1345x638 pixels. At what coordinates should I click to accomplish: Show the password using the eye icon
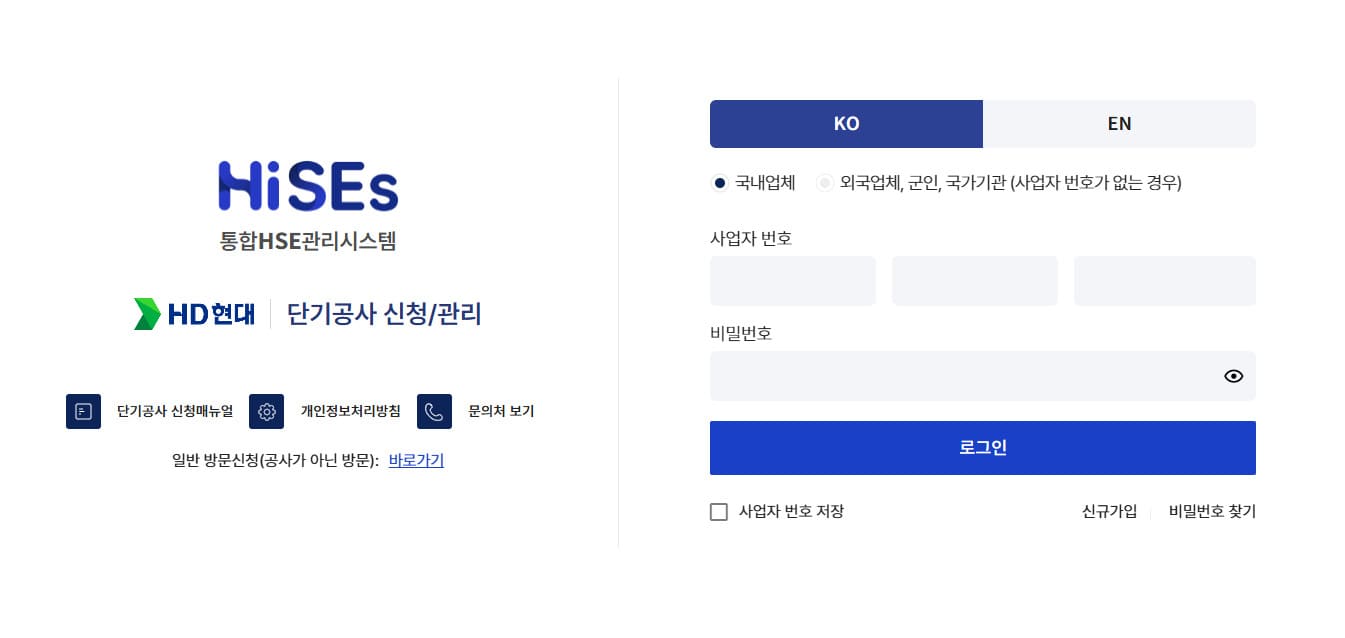(1233, 376)
